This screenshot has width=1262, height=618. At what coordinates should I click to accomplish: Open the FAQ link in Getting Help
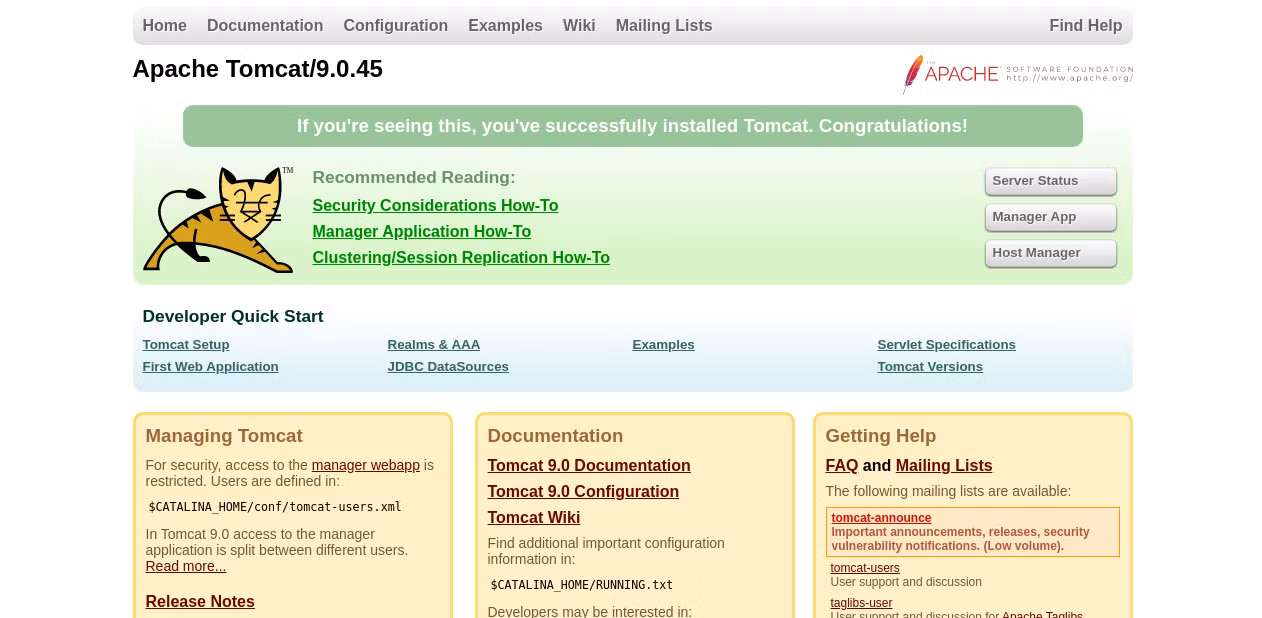tap(842, 466)
